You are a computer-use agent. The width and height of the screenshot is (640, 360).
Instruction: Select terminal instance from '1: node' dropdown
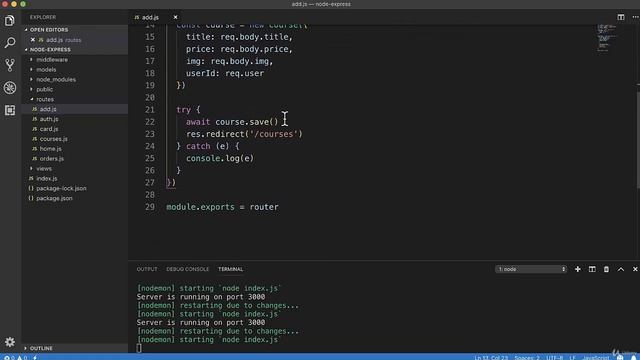[x=531, y=269]
